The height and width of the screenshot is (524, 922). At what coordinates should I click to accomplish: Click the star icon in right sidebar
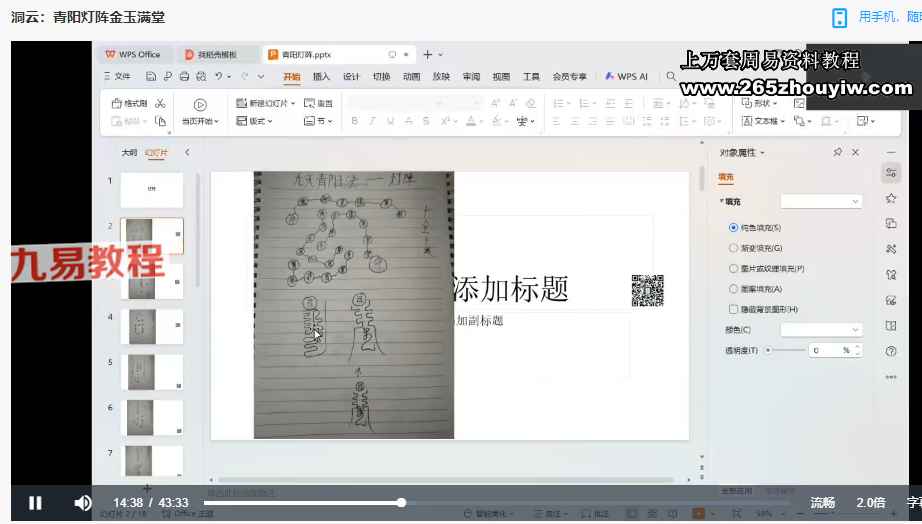click(890, 198)
